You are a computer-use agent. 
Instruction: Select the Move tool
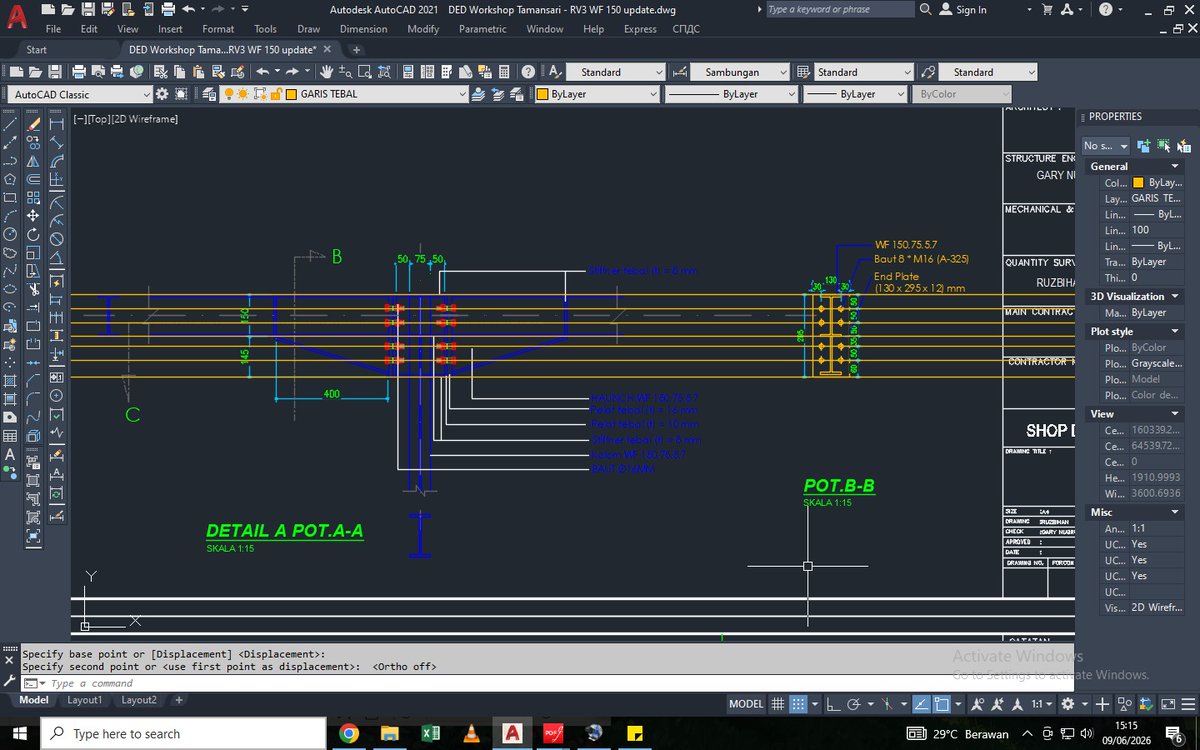point(33,215)
